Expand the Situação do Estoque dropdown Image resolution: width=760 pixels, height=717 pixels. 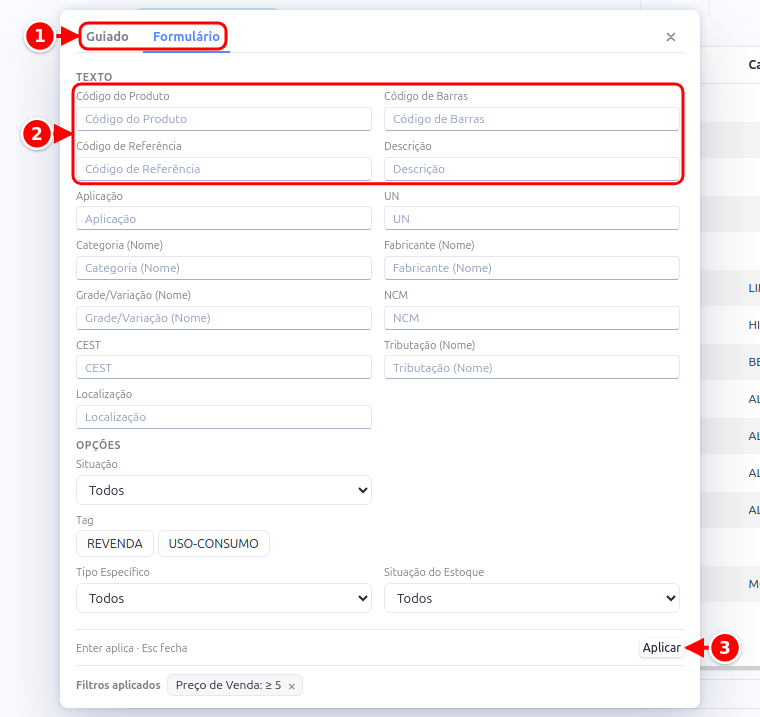point(532,598)
